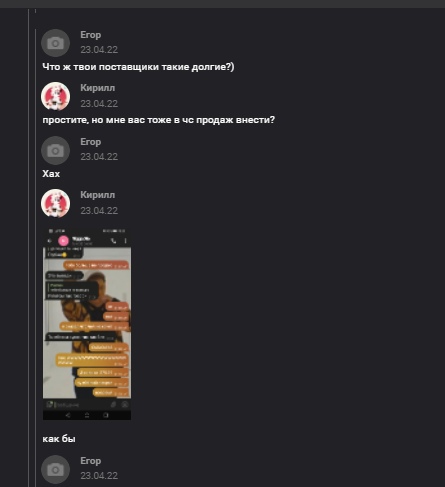The image size is (445, 487).
Task: Open Кирилл's name link above the простите message
Action: (x=98, y=88)
